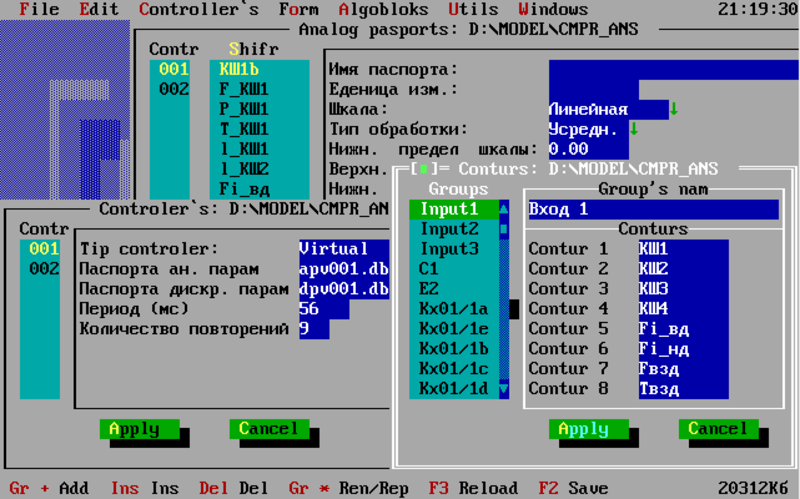Click the Groups list scroll-up arrow
800x499 pixels.
click(504, 209)
